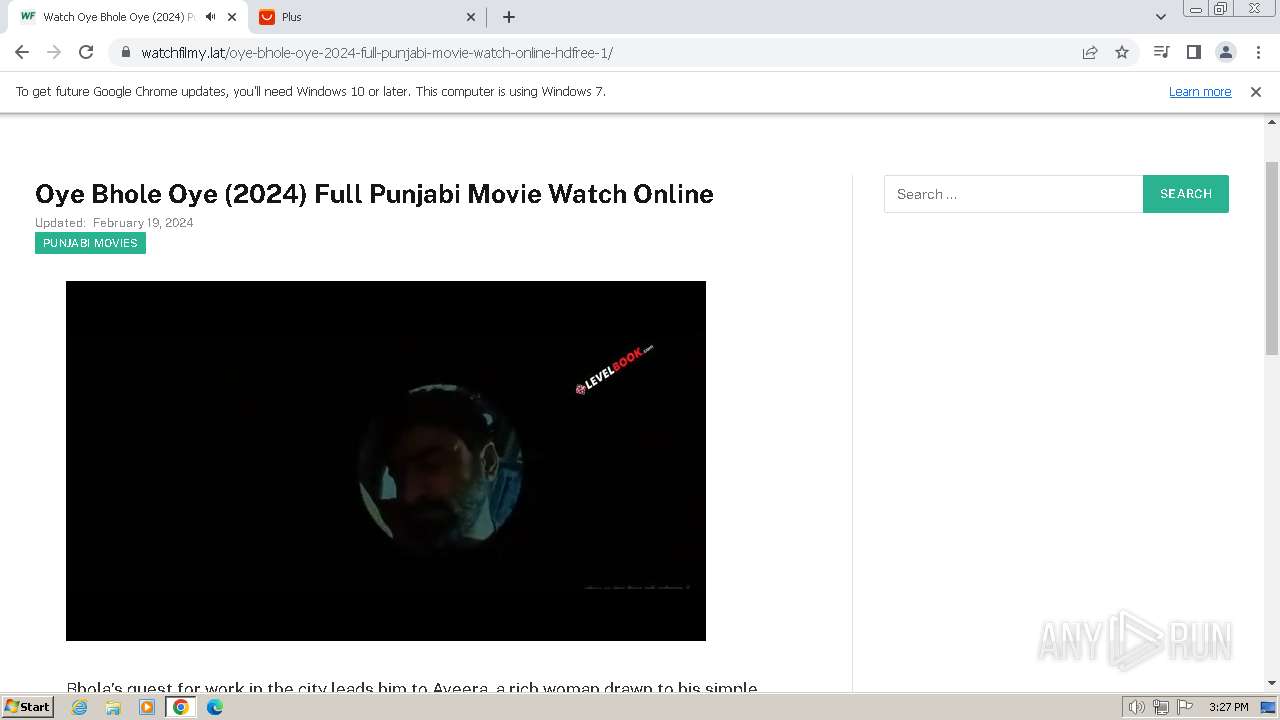Expand the tab search dropdown

click(1161, 17)
